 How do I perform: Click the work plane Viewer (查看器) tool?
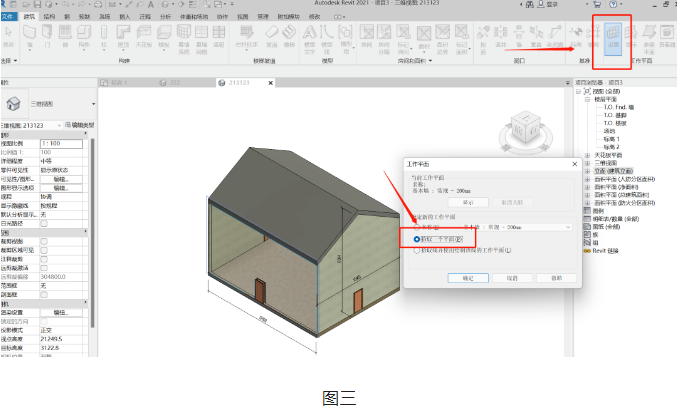tap(667, 36)
